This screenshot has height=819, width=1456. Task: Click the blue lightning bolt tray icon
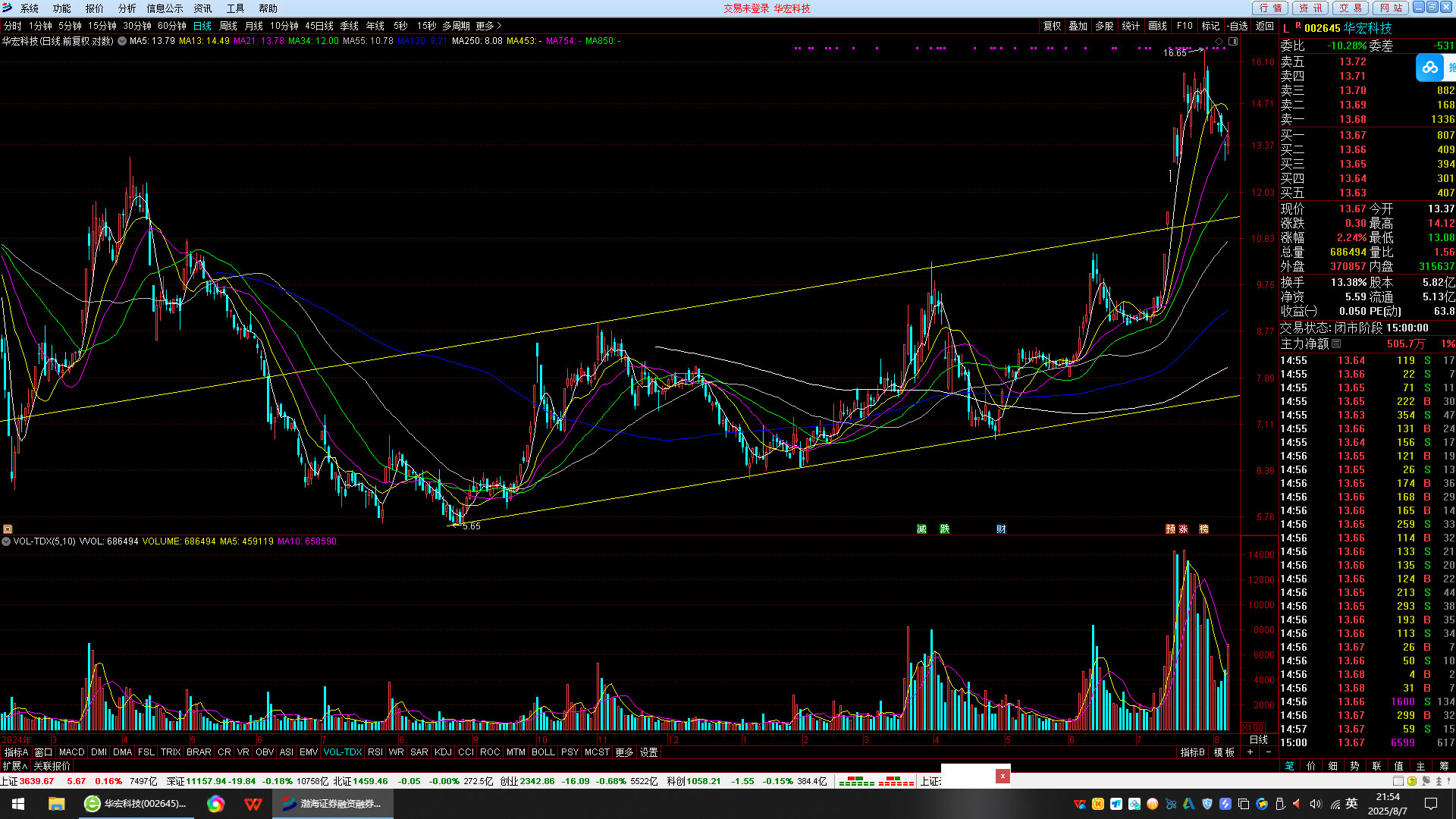[1225, 804]
